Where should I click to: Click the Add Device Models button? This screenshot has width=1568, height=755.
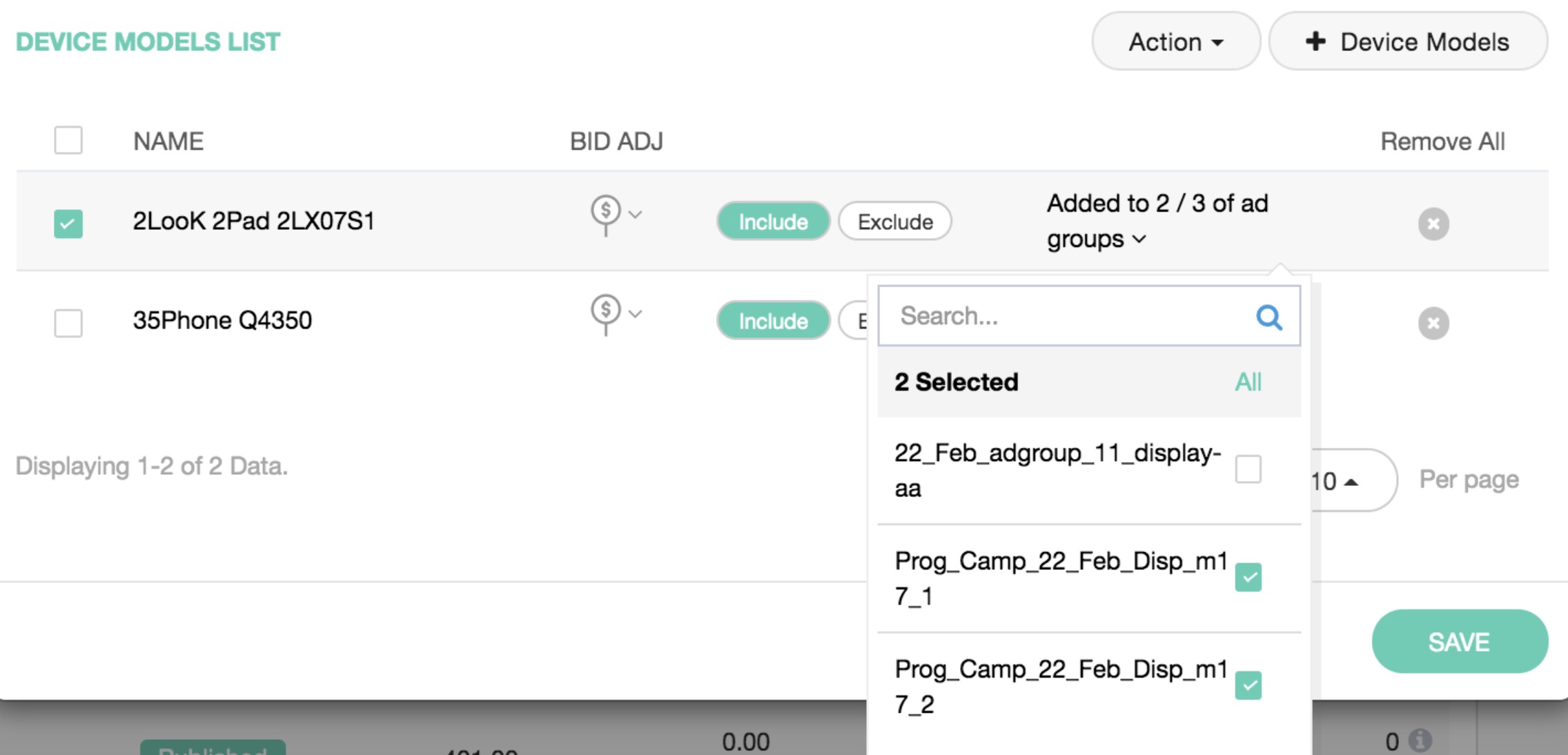[x=1407, y=42]
